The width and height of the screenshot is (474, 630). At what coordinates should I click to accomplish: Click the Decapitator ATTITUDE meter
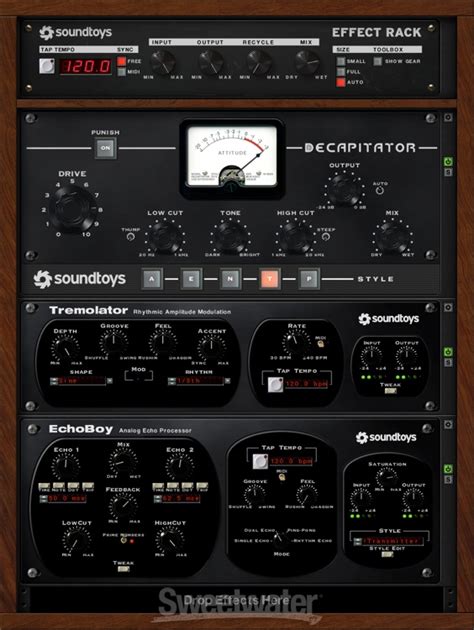pyautogui.click(x=232, y=157)
